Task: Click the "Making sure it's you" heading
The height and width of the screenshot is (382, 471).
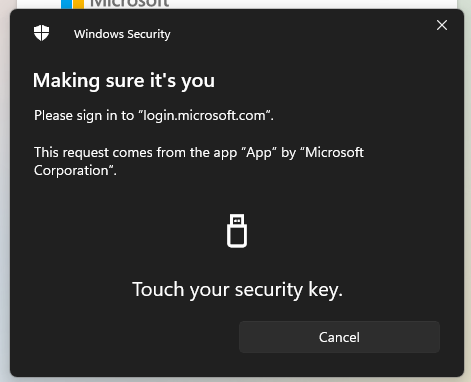Action: 124,81
